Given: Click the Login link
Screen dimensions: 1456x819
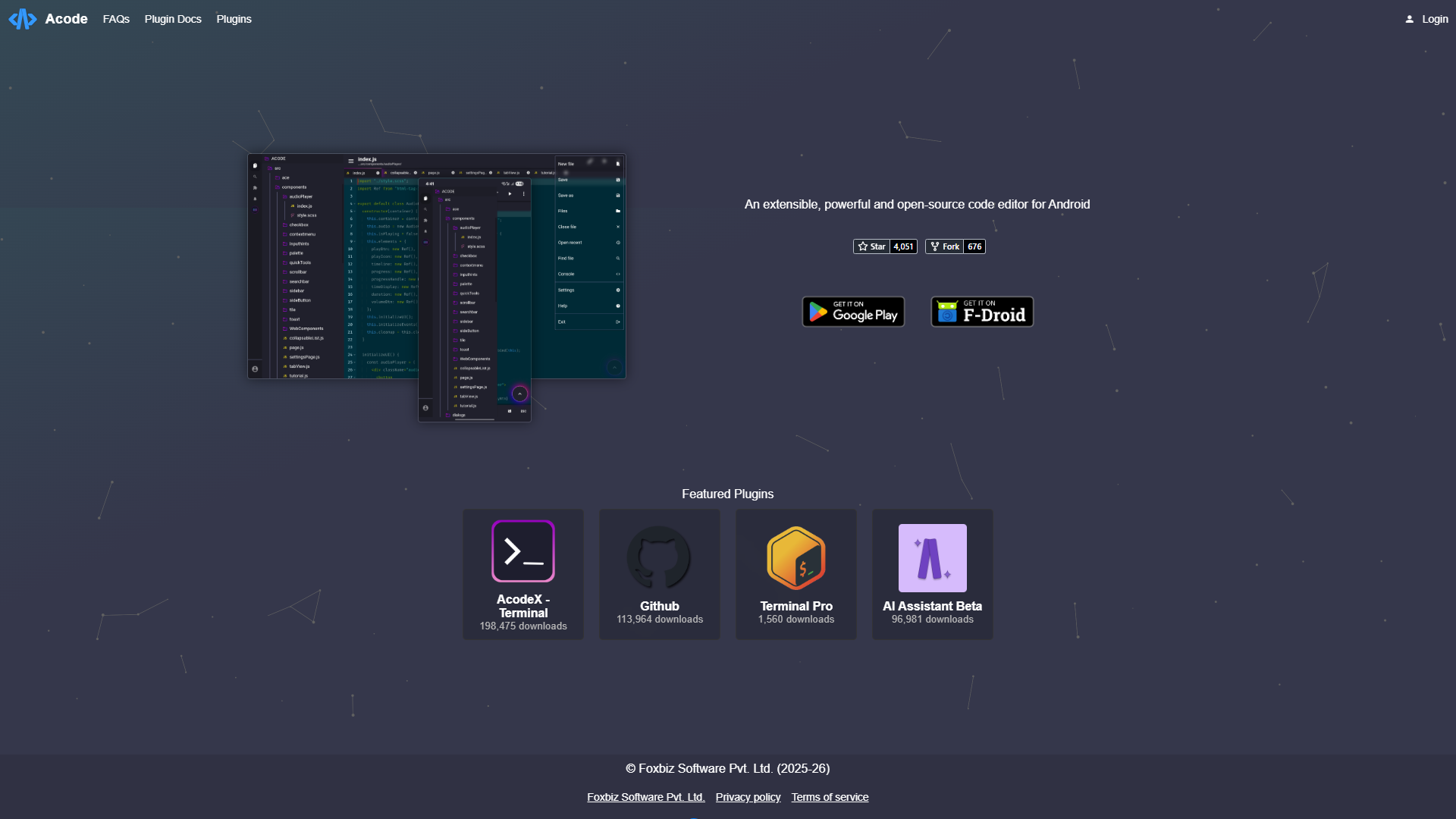Looking at the screenshot, I should click(1435, 19).
